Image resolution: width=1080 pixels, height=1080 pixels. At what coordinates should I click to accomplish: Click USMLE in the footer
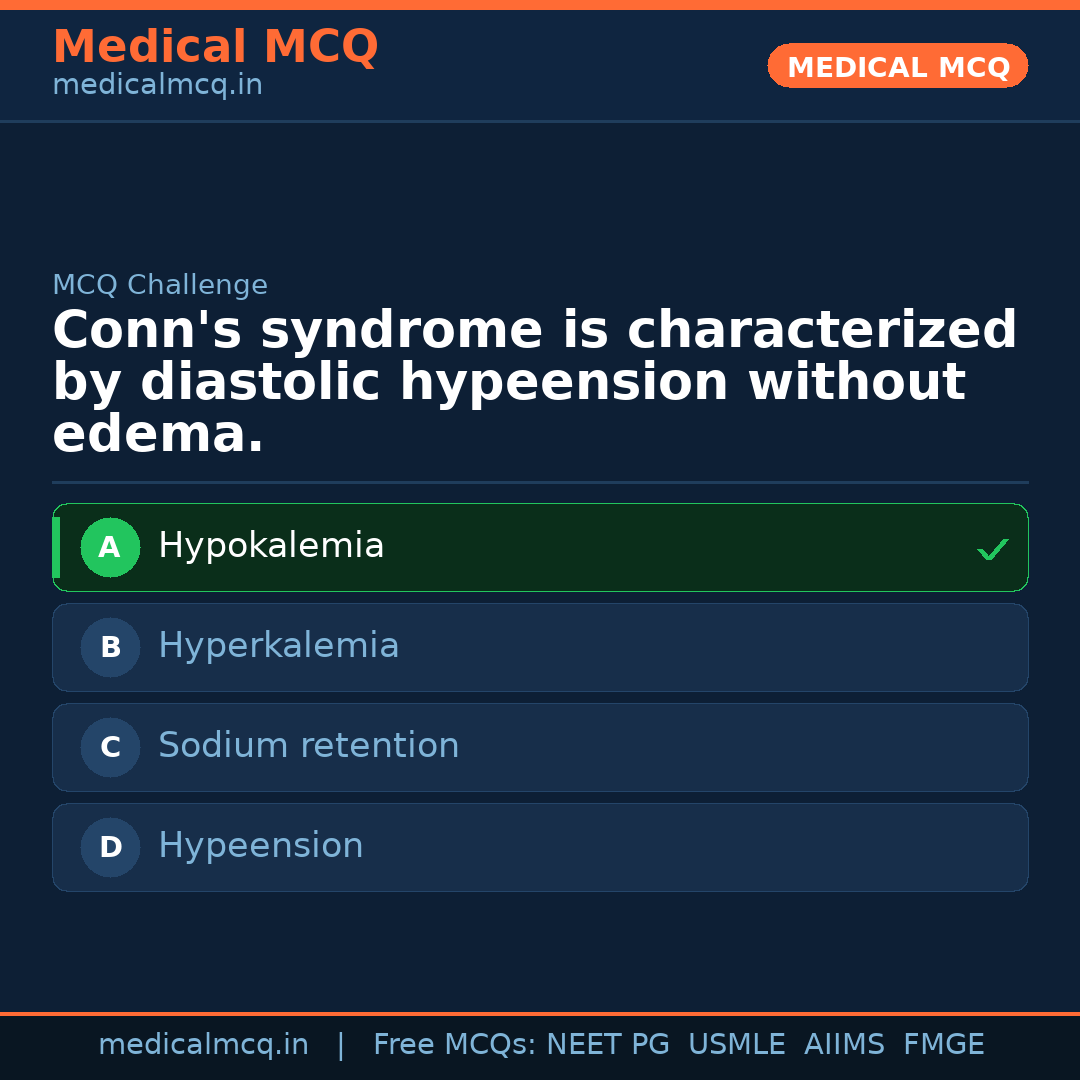736,1045
